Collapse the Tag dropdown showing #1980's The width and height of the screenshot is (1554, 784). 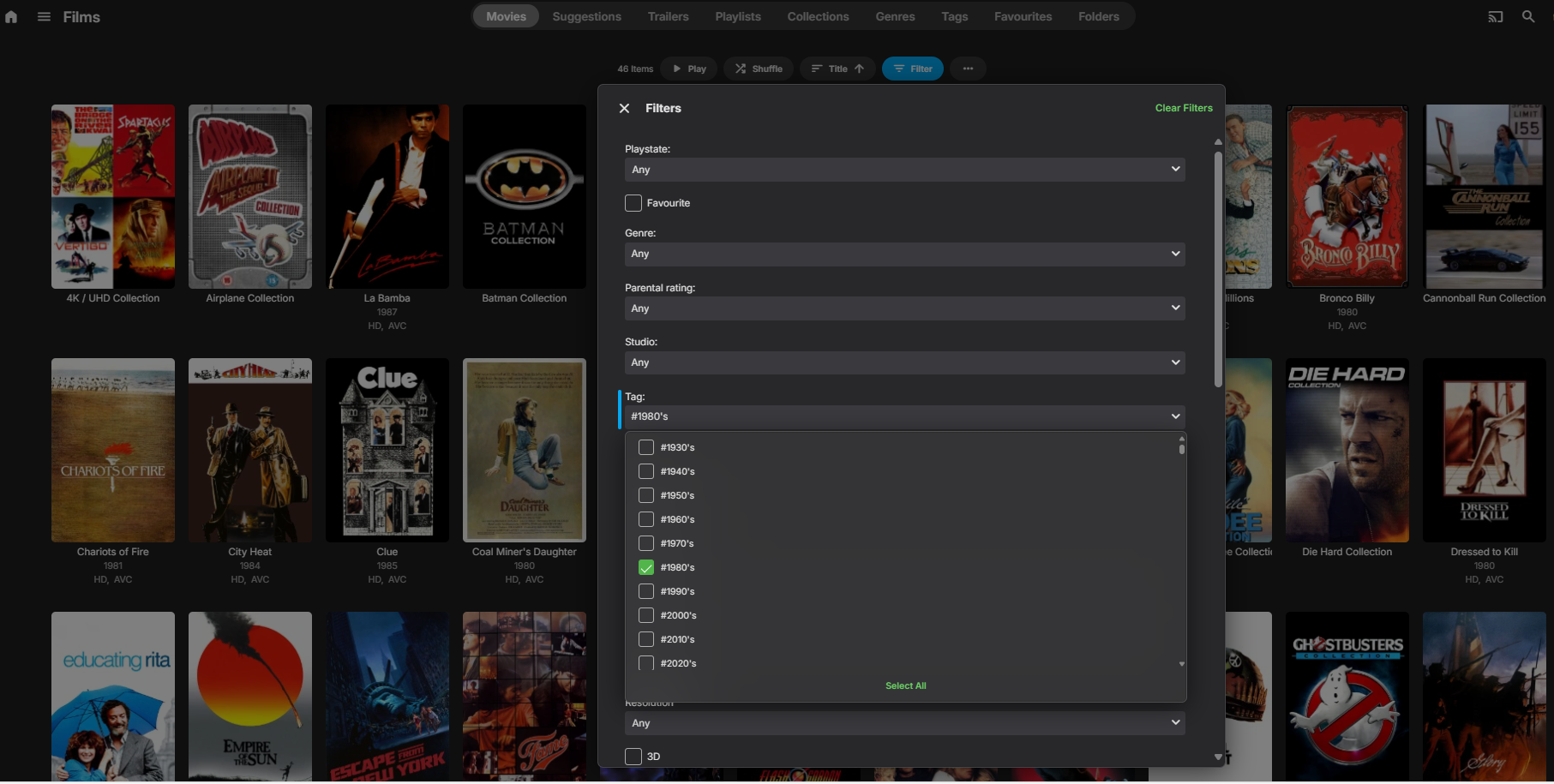904,416
